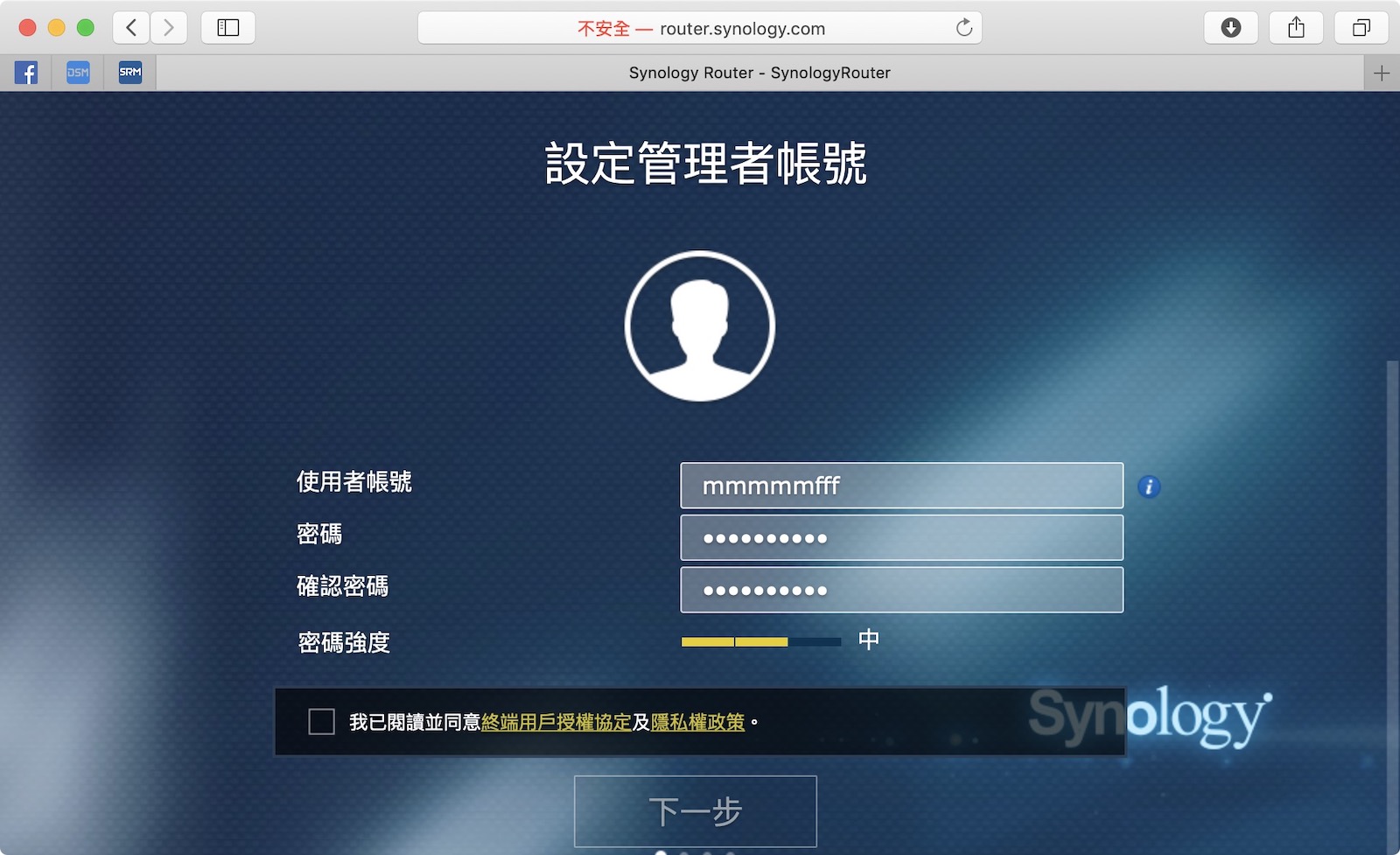1400x855 pixels.
Task: Reload the router.synology.com page
Action: 963,28
